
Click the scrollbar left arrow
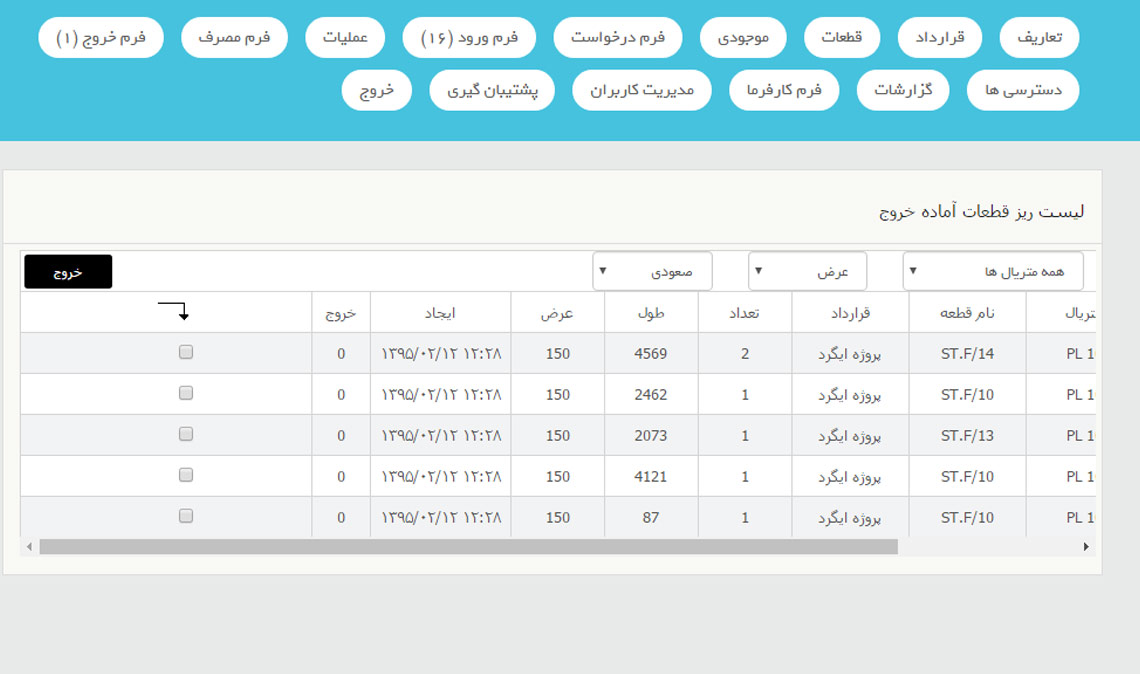pos(29,547)
